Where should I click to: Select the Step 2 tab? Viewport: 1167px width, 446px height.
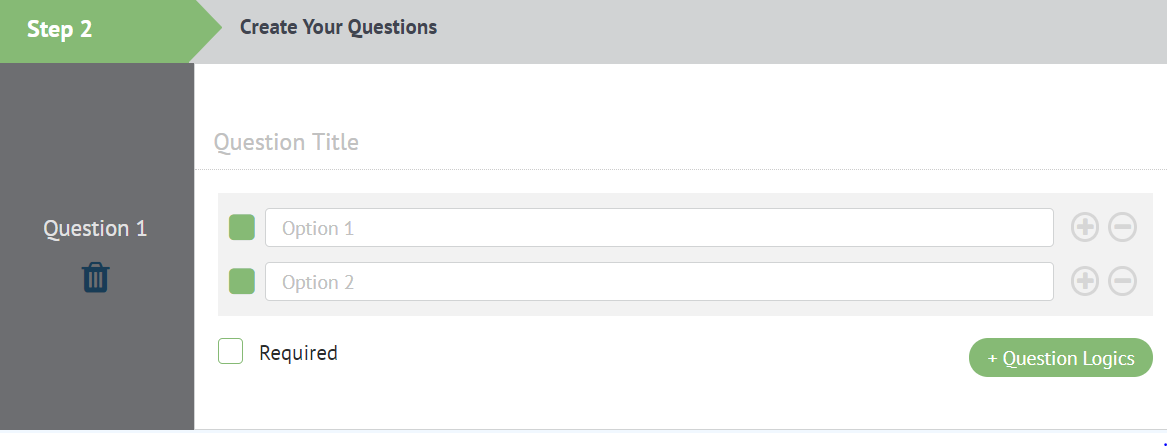[x=60, y=30]
